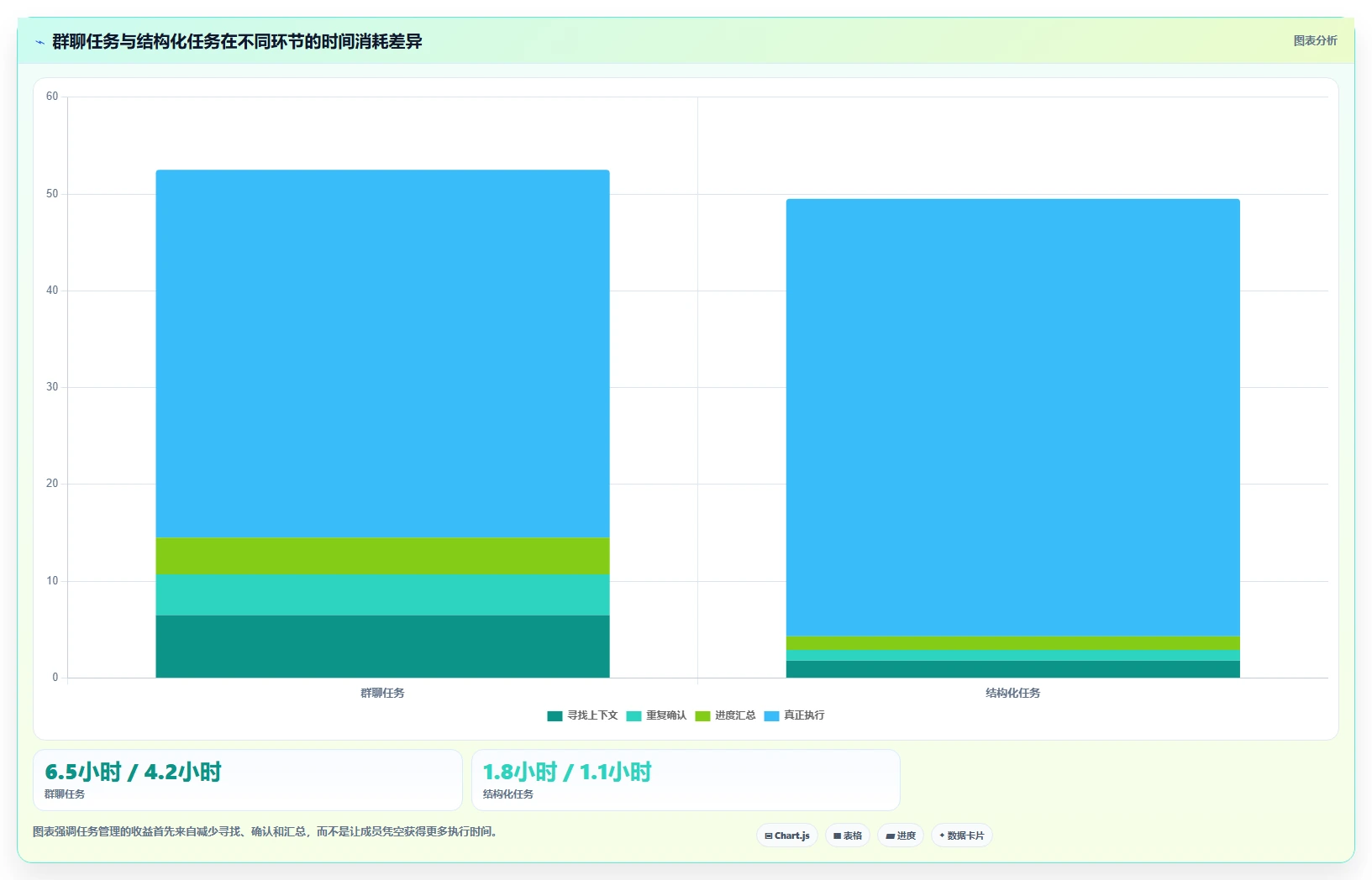Click the green 进度汇总 segment of 结构化任务 bar
This screenshot has width=1372, height=880.
[1012, 643]
